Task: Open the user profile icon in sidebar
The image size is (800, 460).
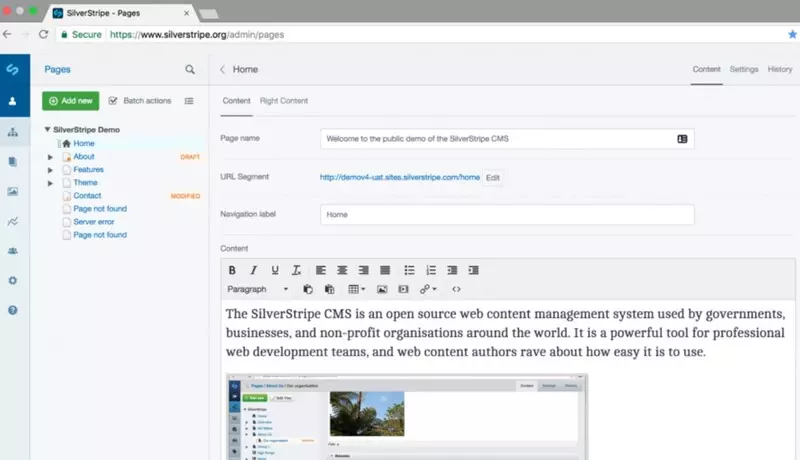Action: click(13, 101)
